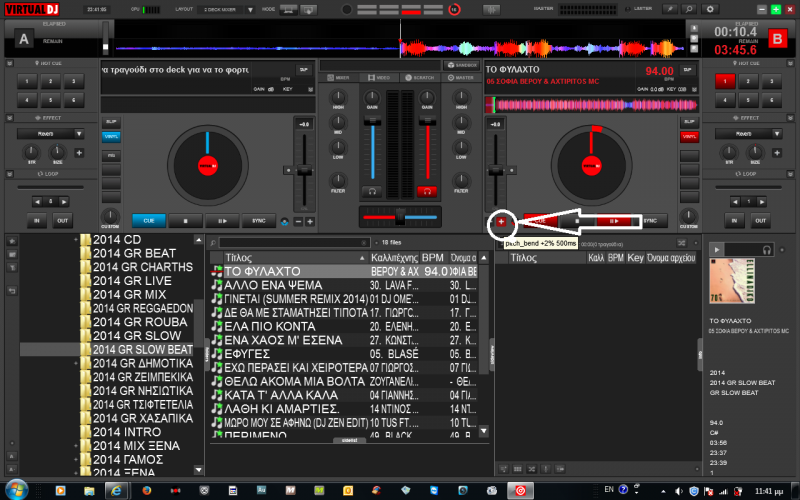Click deck B loop double right arrow
This screenshot has width=800, height=500.
[x=761, y=202]
